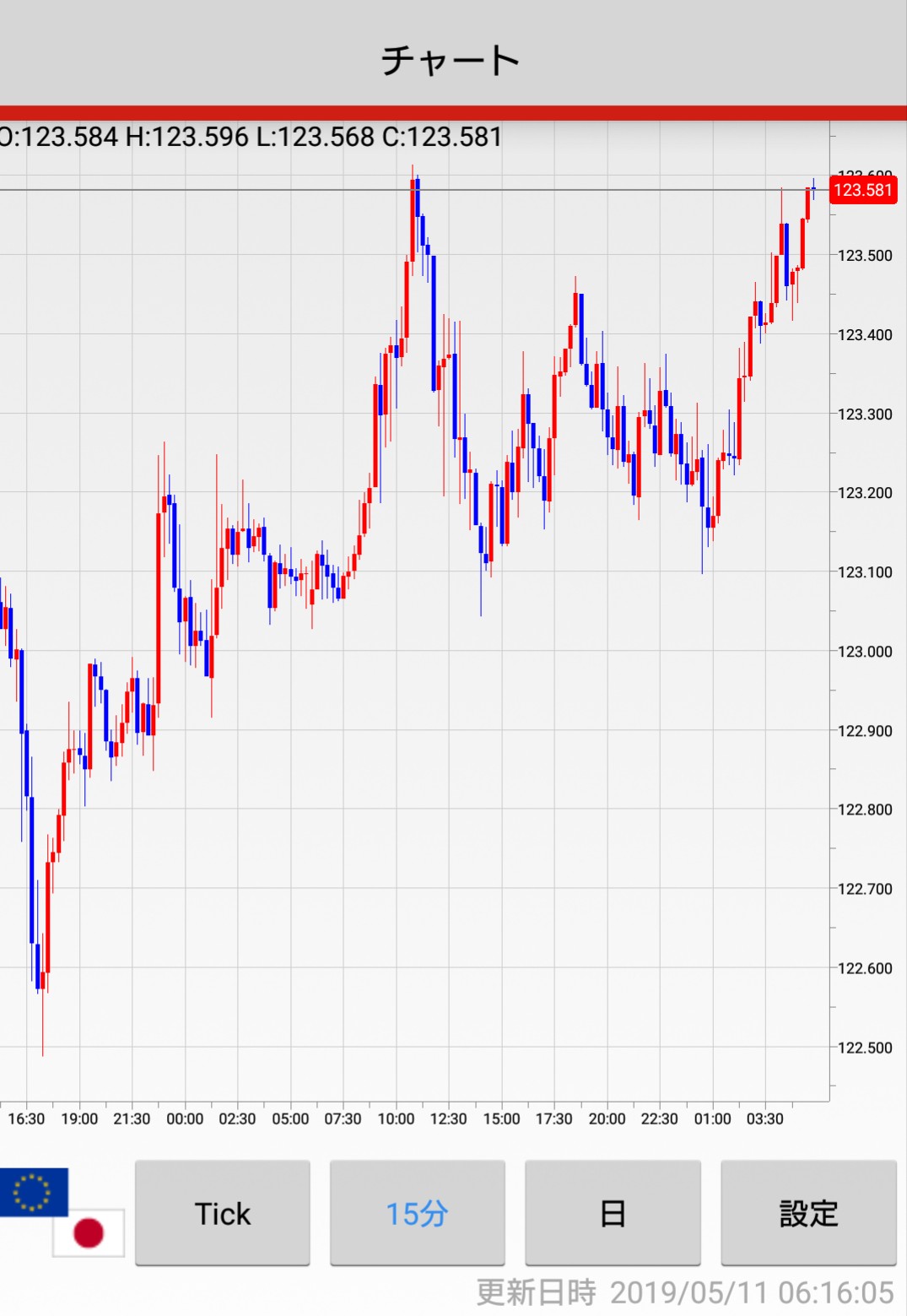
Task: Click the 122.500 price axis label
Action: coord(864,1048)
